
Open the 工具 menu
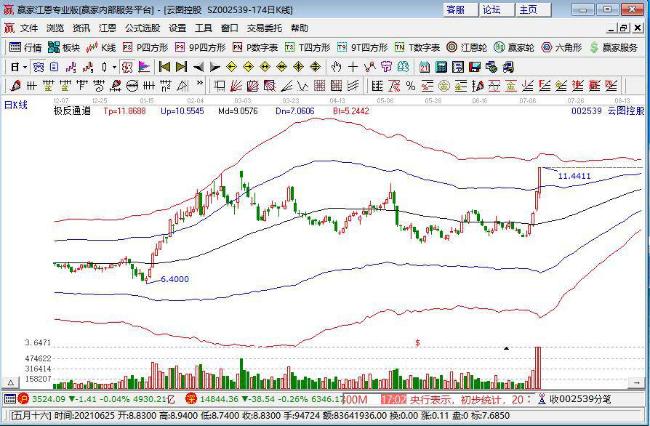coord(203,28)
